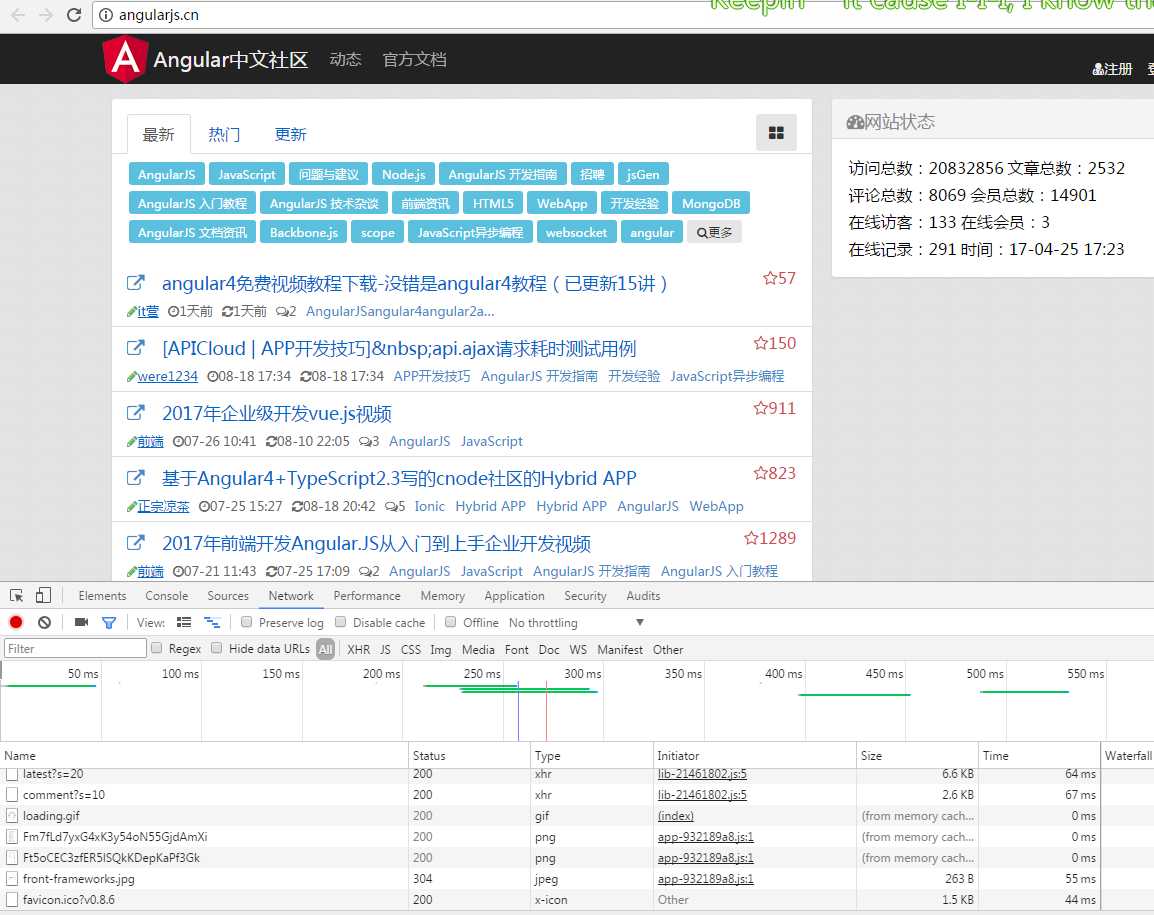Enable Preserve log checkbox
Screen dimensions: 1154x915
point(247,622)
